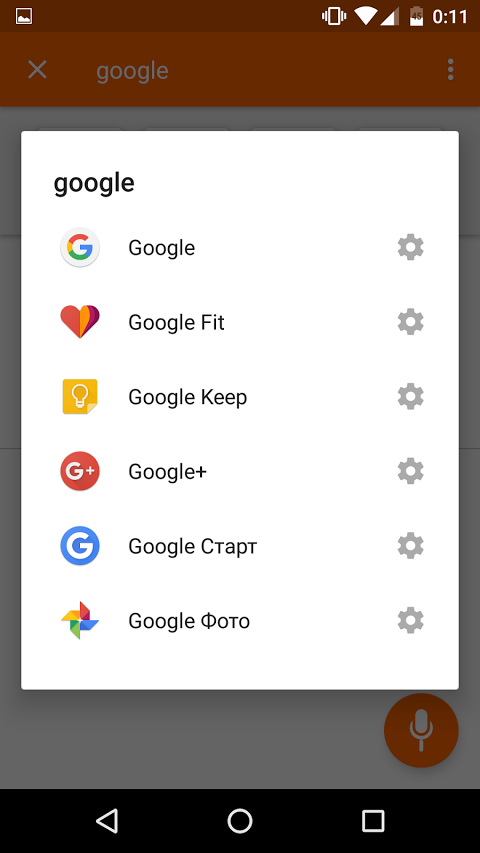Tap the Google Fit heart icon
Image resolution: width=480 pixels, height=853 pixels.
(x=79, y=322)
